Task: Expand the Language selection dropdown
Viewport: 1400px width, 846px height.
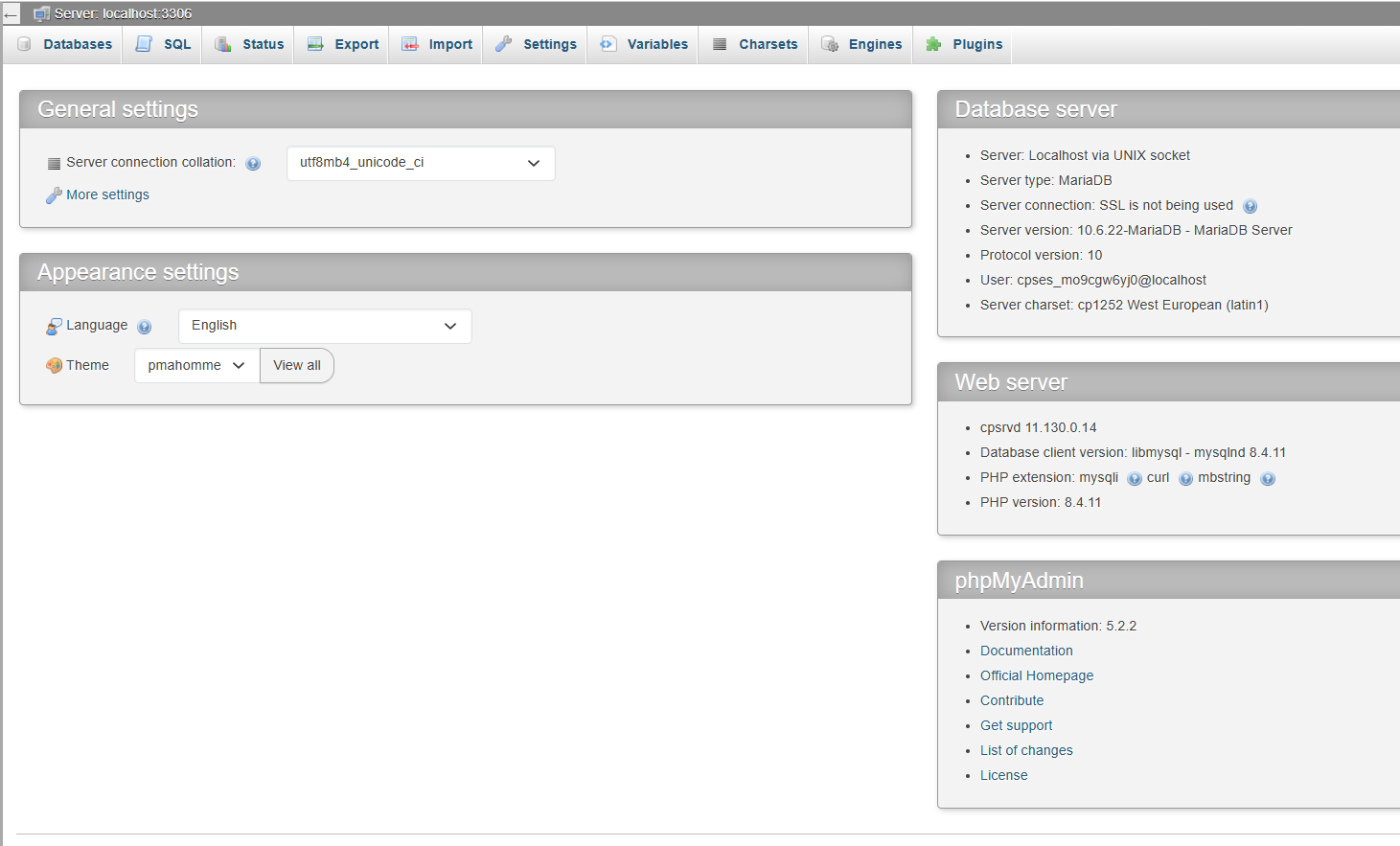Action: [x=325, y=326]
